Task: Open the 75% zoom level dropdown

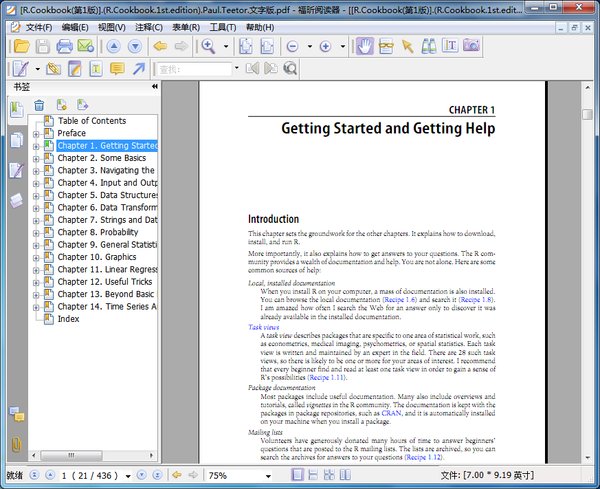Action: pos(268,476)
